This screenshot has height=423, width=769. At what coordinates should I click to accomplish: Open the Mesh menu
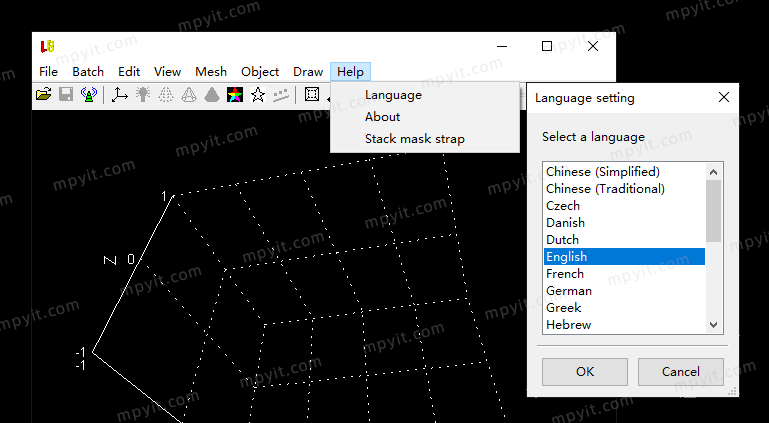[211, 72]
